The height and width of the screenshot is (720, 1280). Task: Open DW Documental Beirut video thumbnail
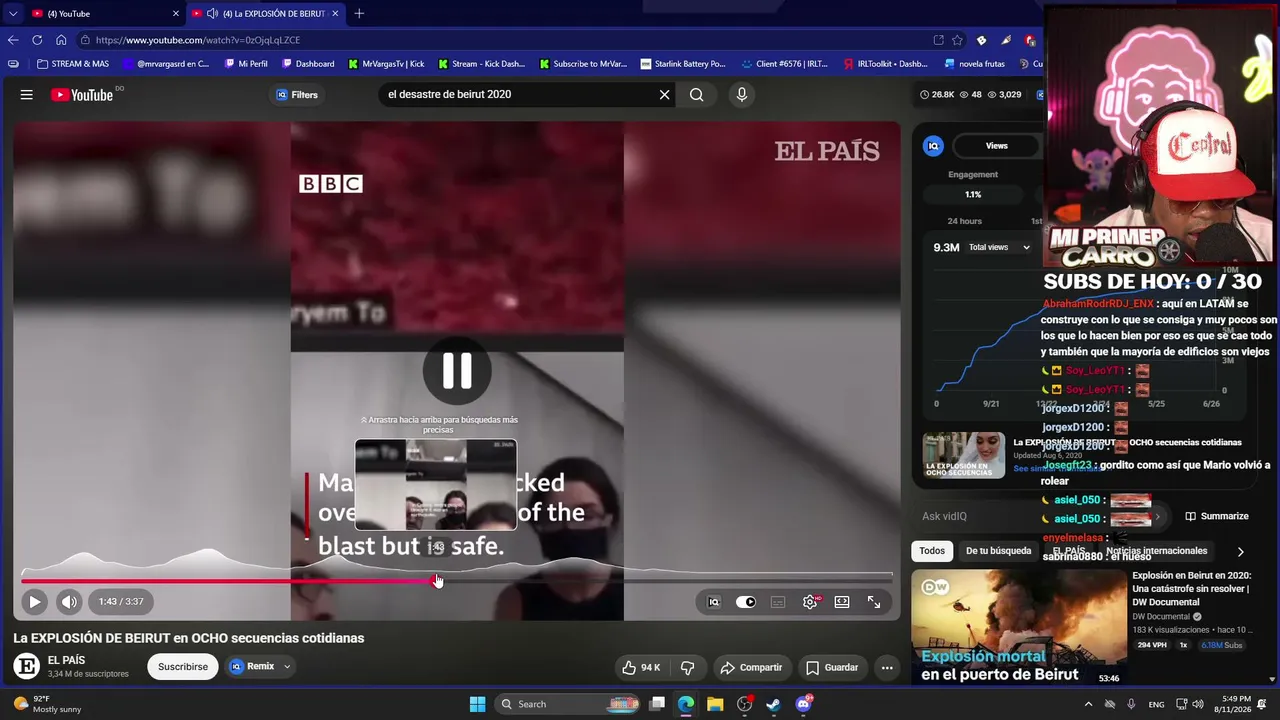coord(1018,628)
